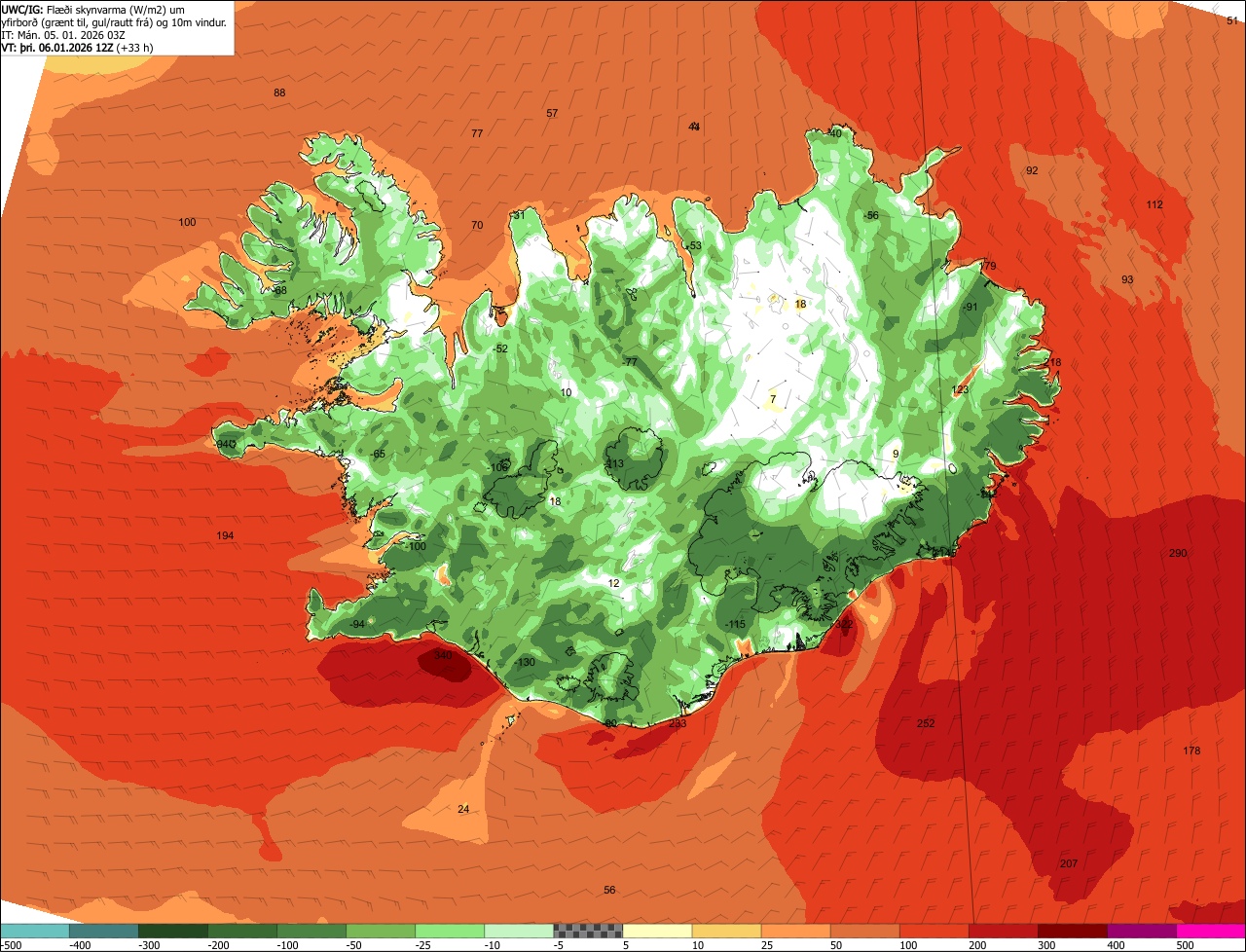Click the value -106 on the western glacier

pos(498,468)
